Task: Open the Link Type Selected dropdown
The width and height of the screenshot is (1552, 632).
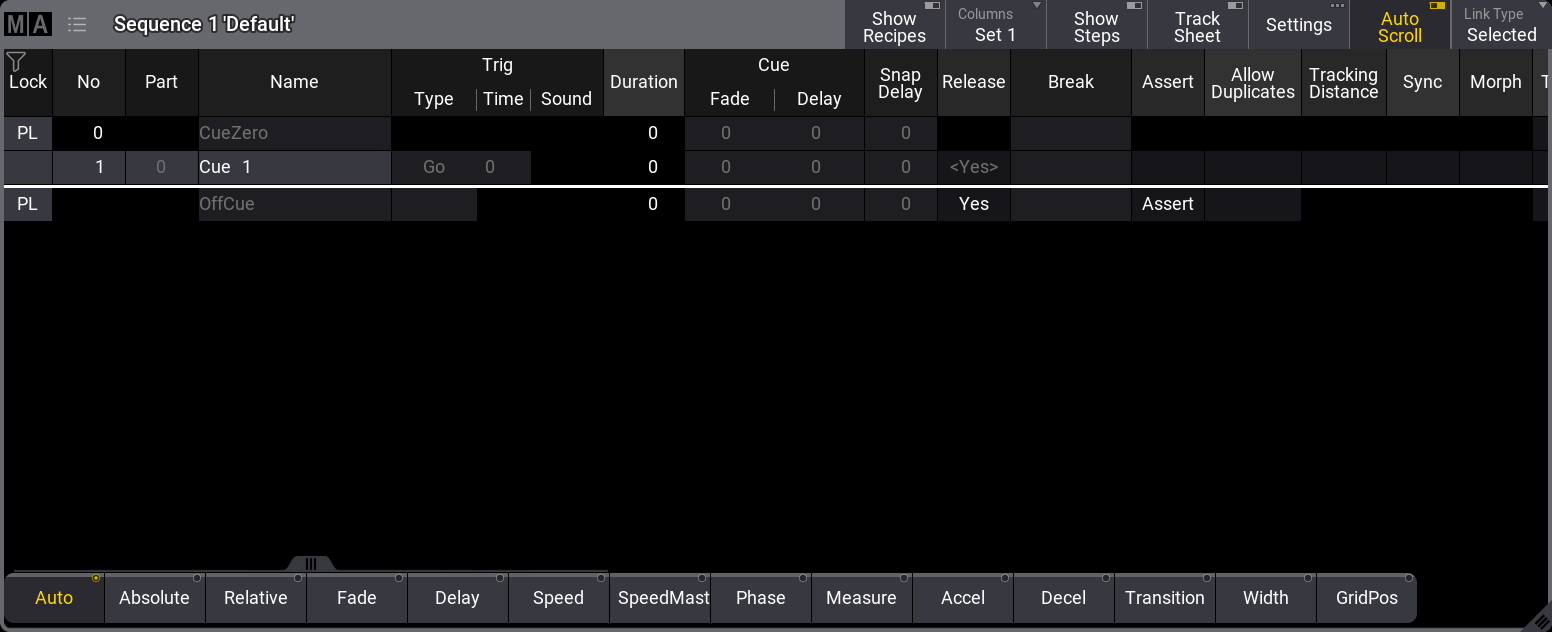Action: [1500, 26]
